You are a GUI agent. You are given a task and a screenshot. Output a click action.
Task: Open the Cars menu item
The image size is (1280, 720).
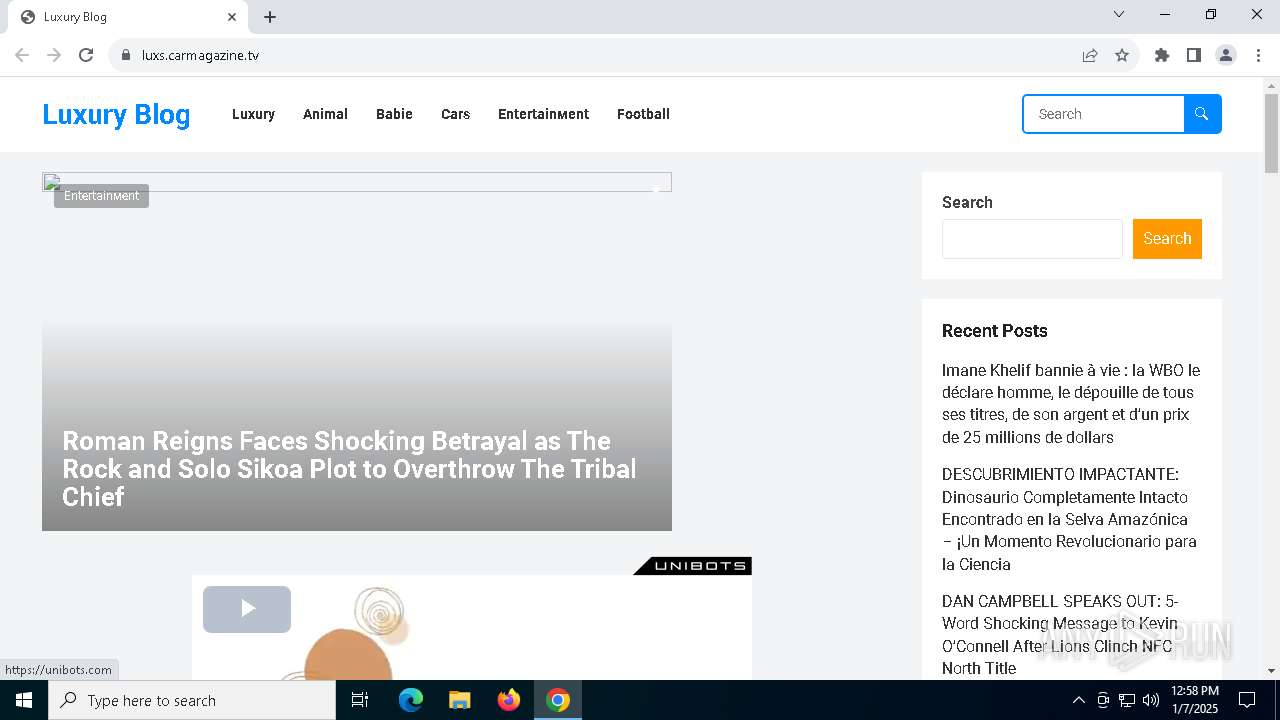[455, 114]
